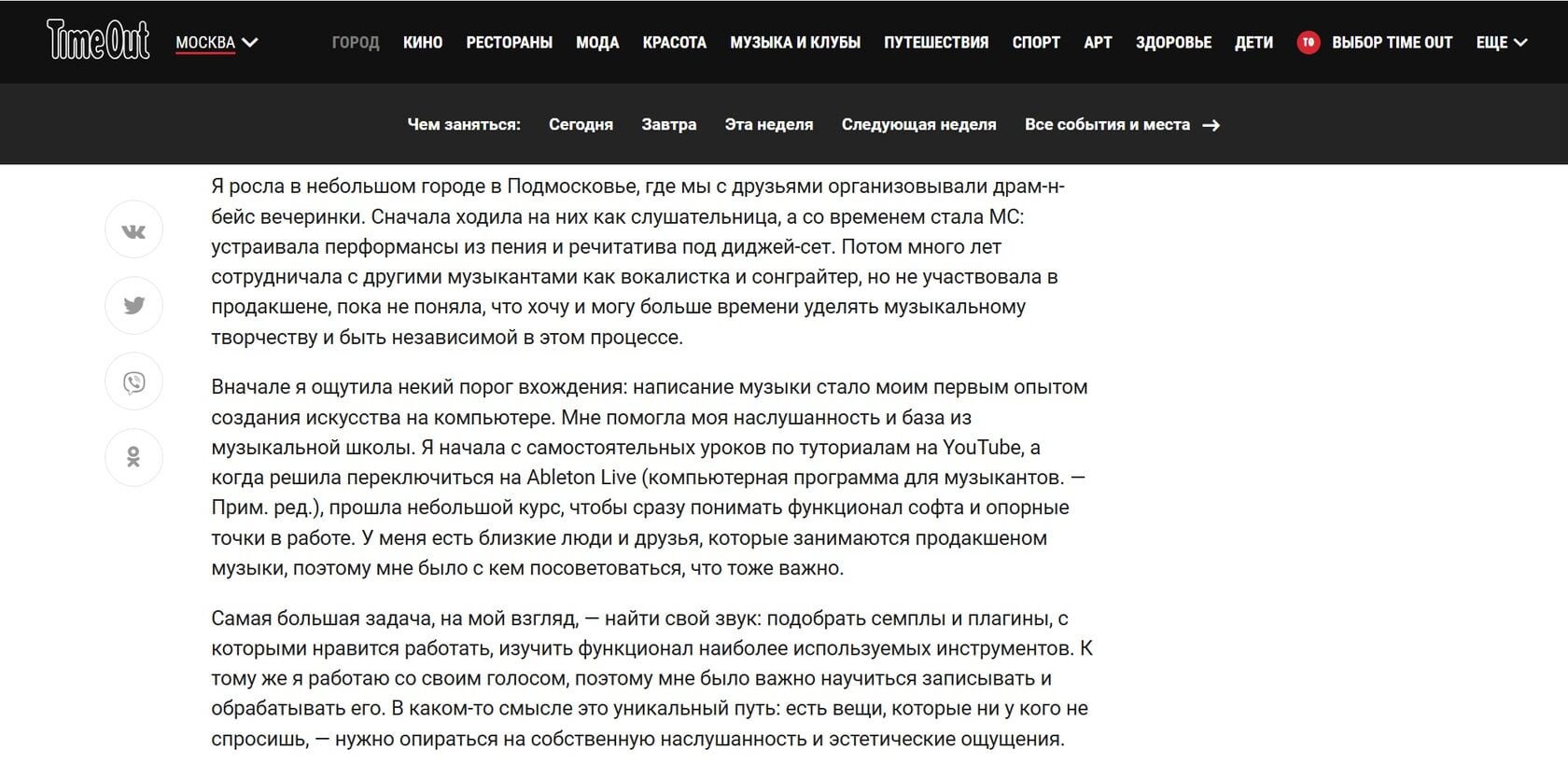This screenshot has height=763, width=1568.
Task: Share article on Twitter
Action: click(133, 305)
